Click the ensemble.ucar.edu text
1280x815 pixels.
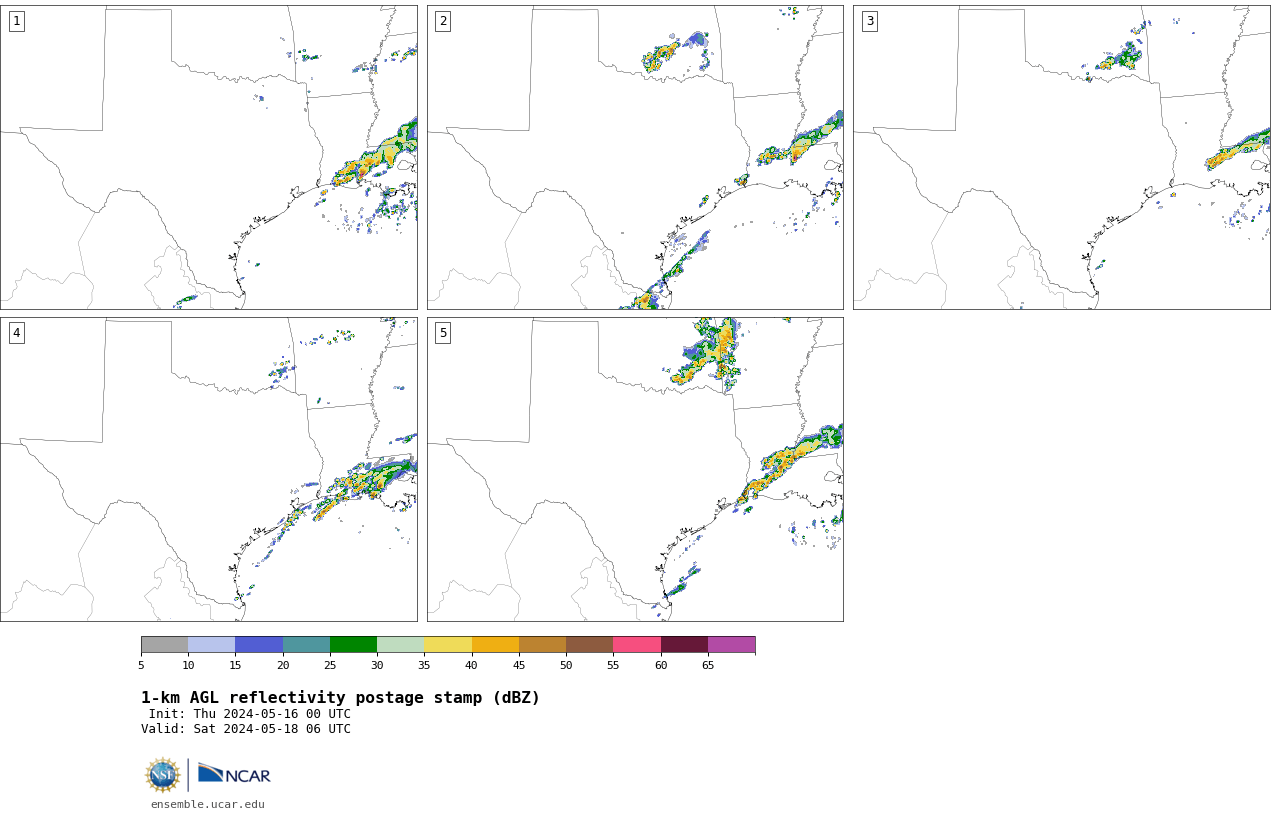(x=208, y=804)
